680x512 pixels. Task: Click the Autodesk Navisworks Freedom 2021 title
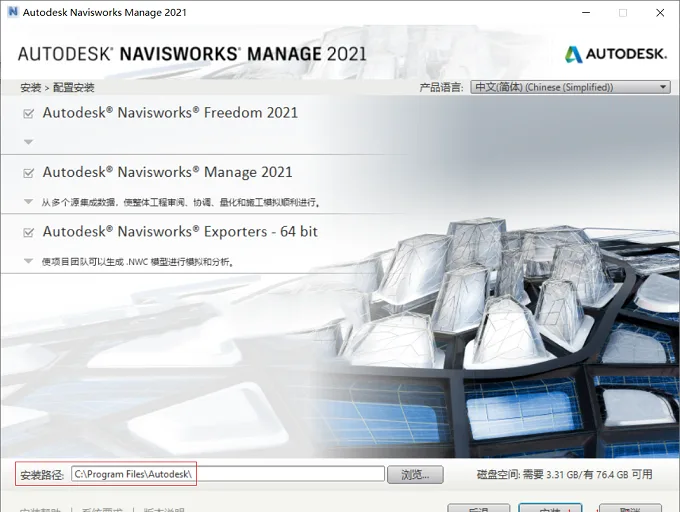170,113
